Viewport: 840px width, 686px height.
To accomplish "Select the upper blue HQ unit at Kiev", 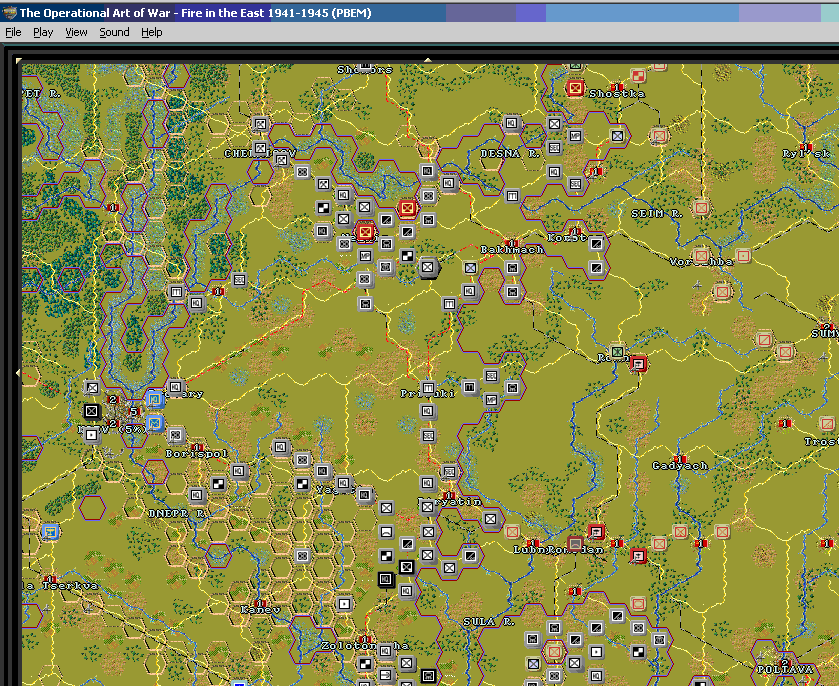I will 155,399.
